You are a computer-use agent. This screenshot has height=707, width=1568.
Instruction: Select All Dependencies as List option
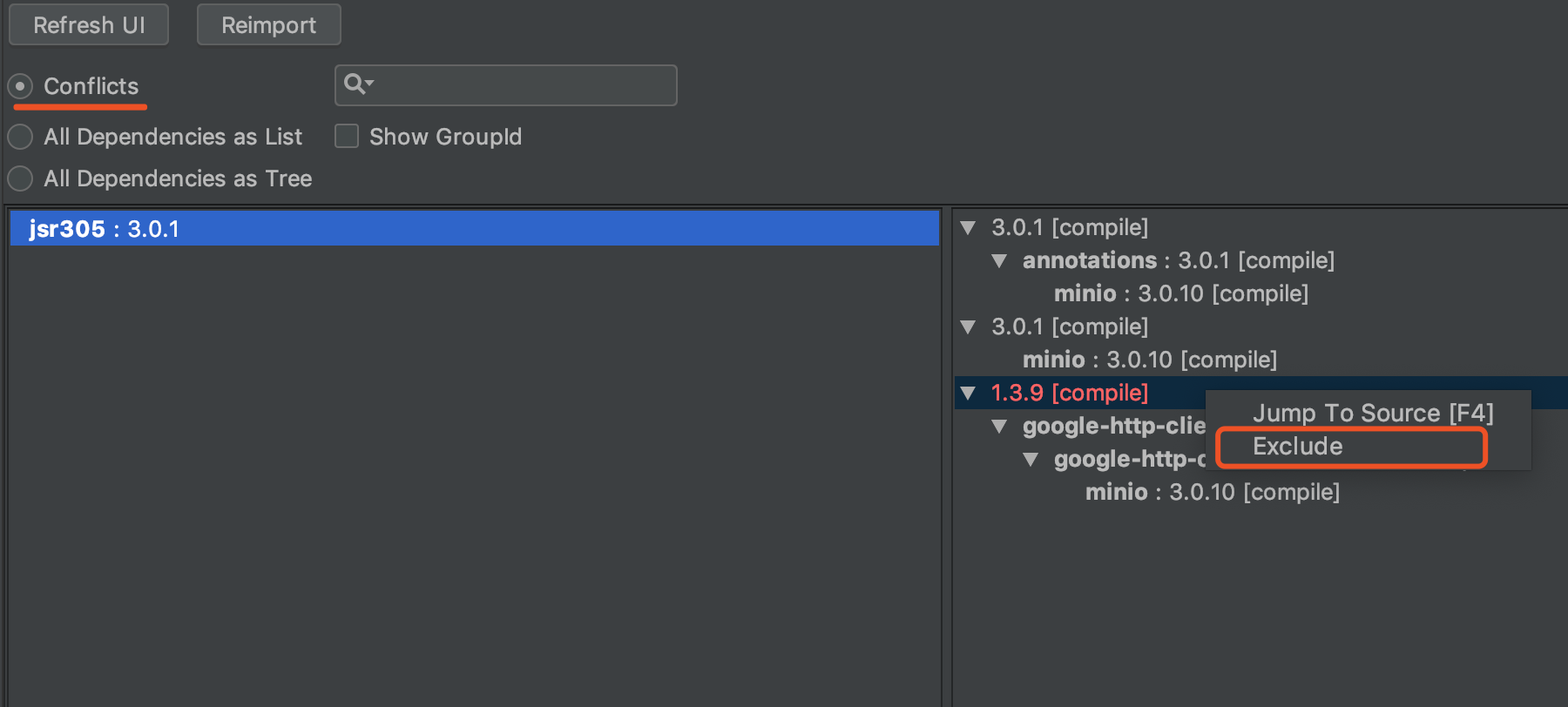tap(21, 137)
